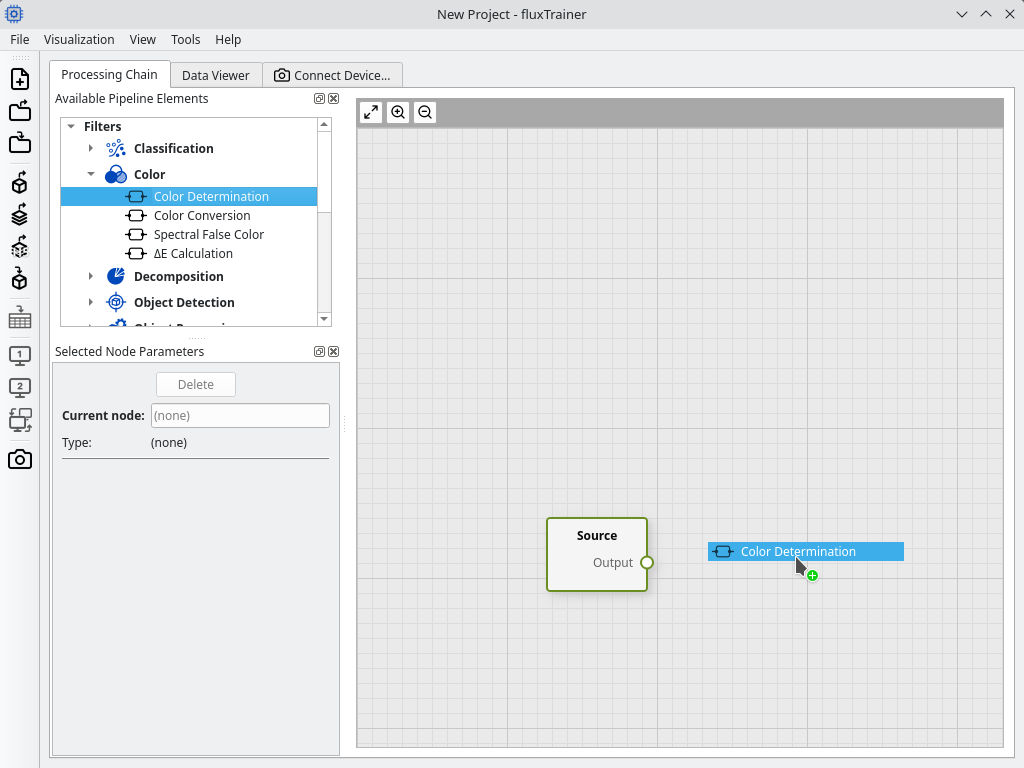Click the Classification category label

(x=174, y=148)
